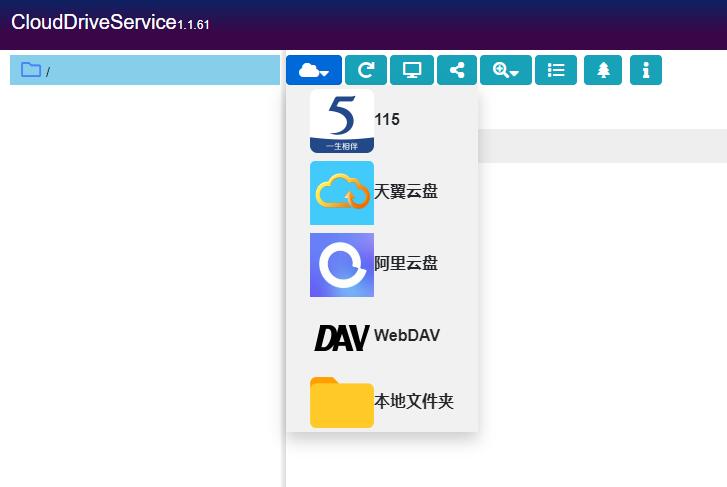Viewport: 727px width, 487px height.
Task: Click the yellow local folder icon
Action: click(x=341, y=402)
